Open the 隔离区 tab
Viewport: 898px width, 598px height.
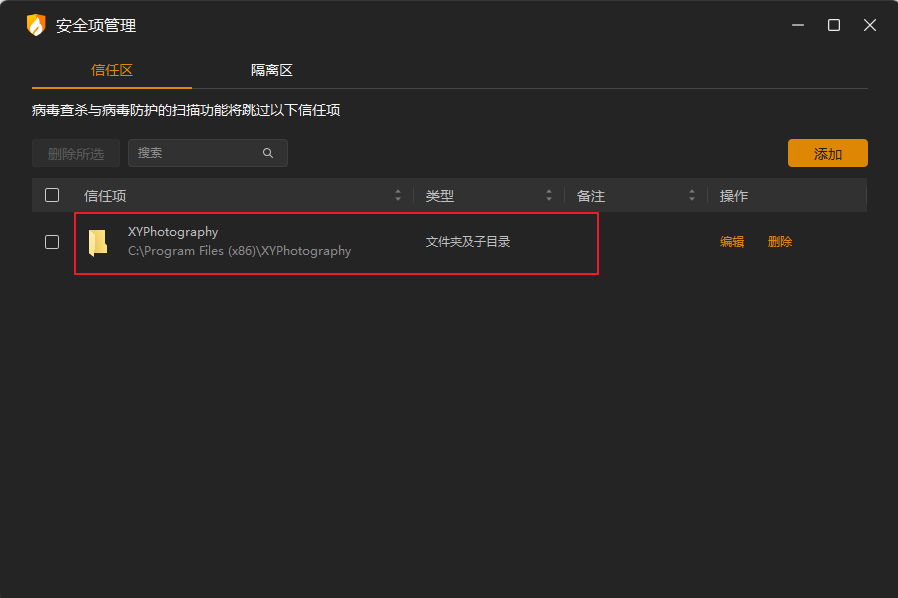pos(272,70)
